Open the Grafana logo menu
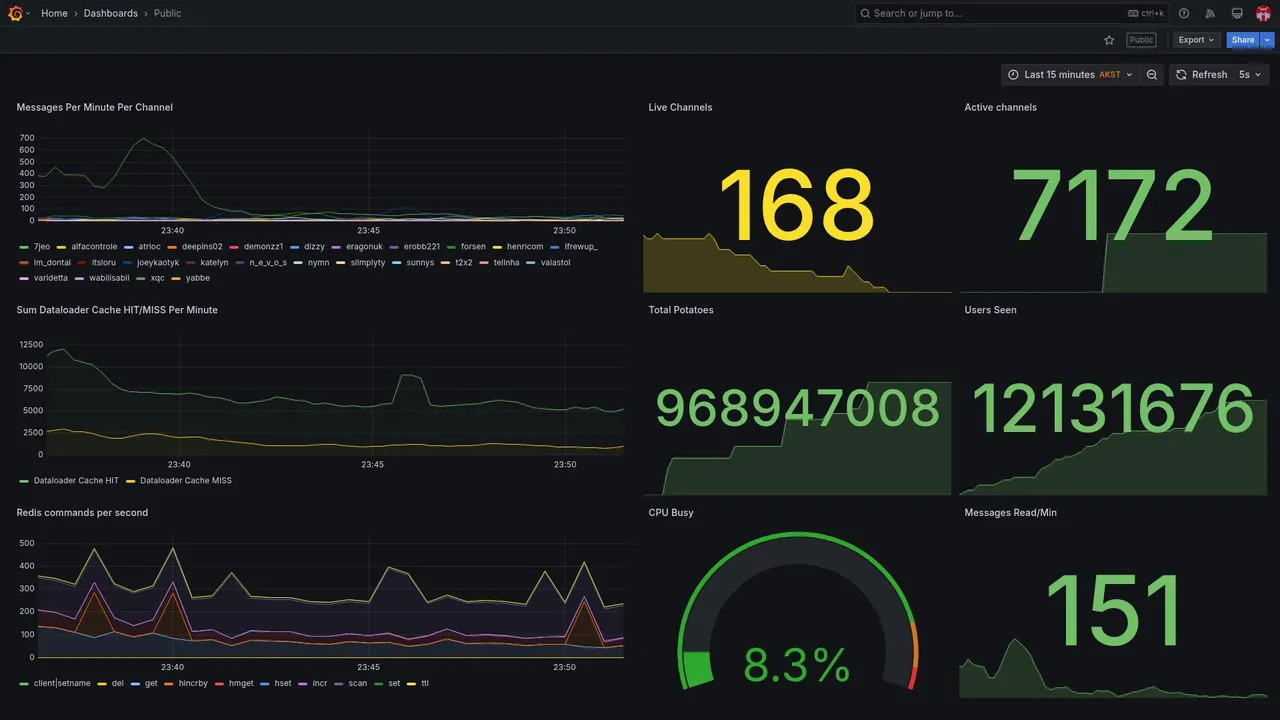The image size is (1280, 720). [16, 13]
